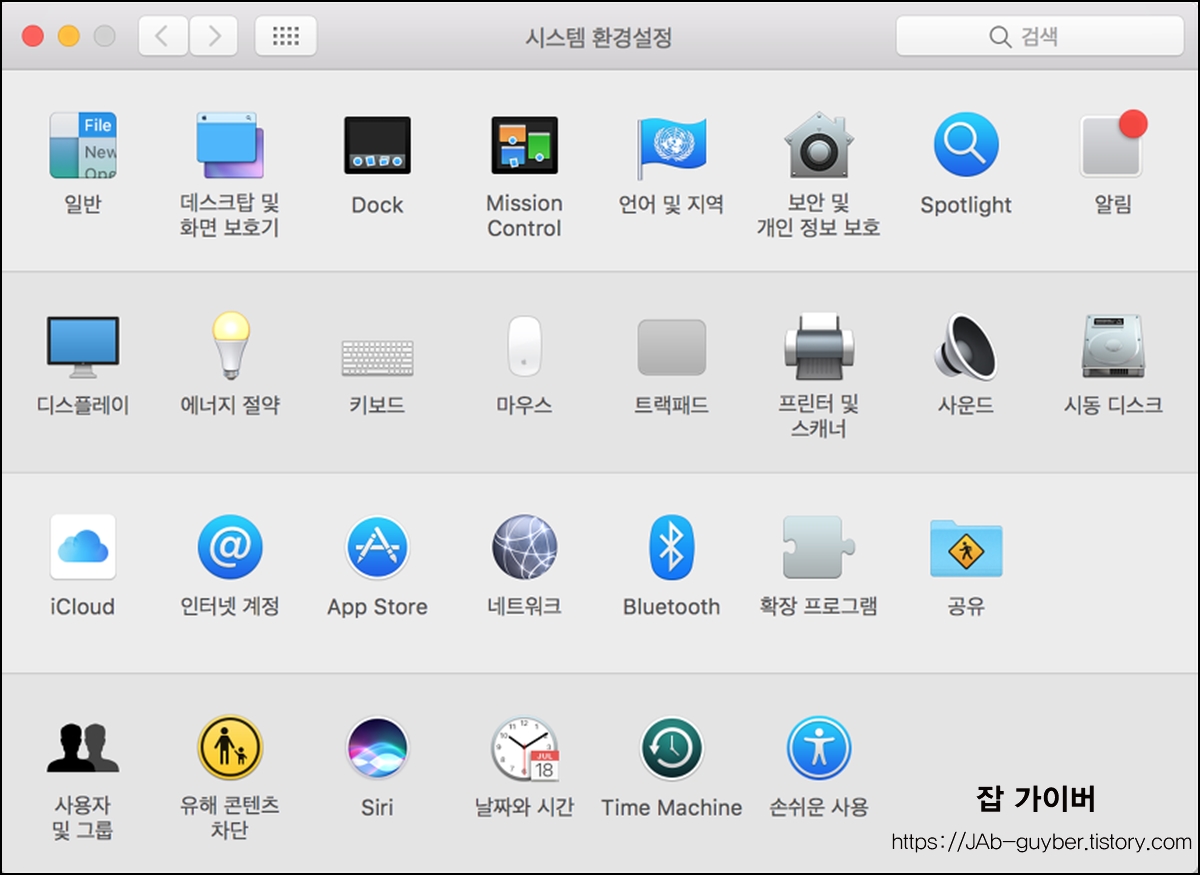Screen dimensions: 1200x875
Task: Close the 시스템 환경설정 window
Action: pyautogui.click(x=33, y=37)
